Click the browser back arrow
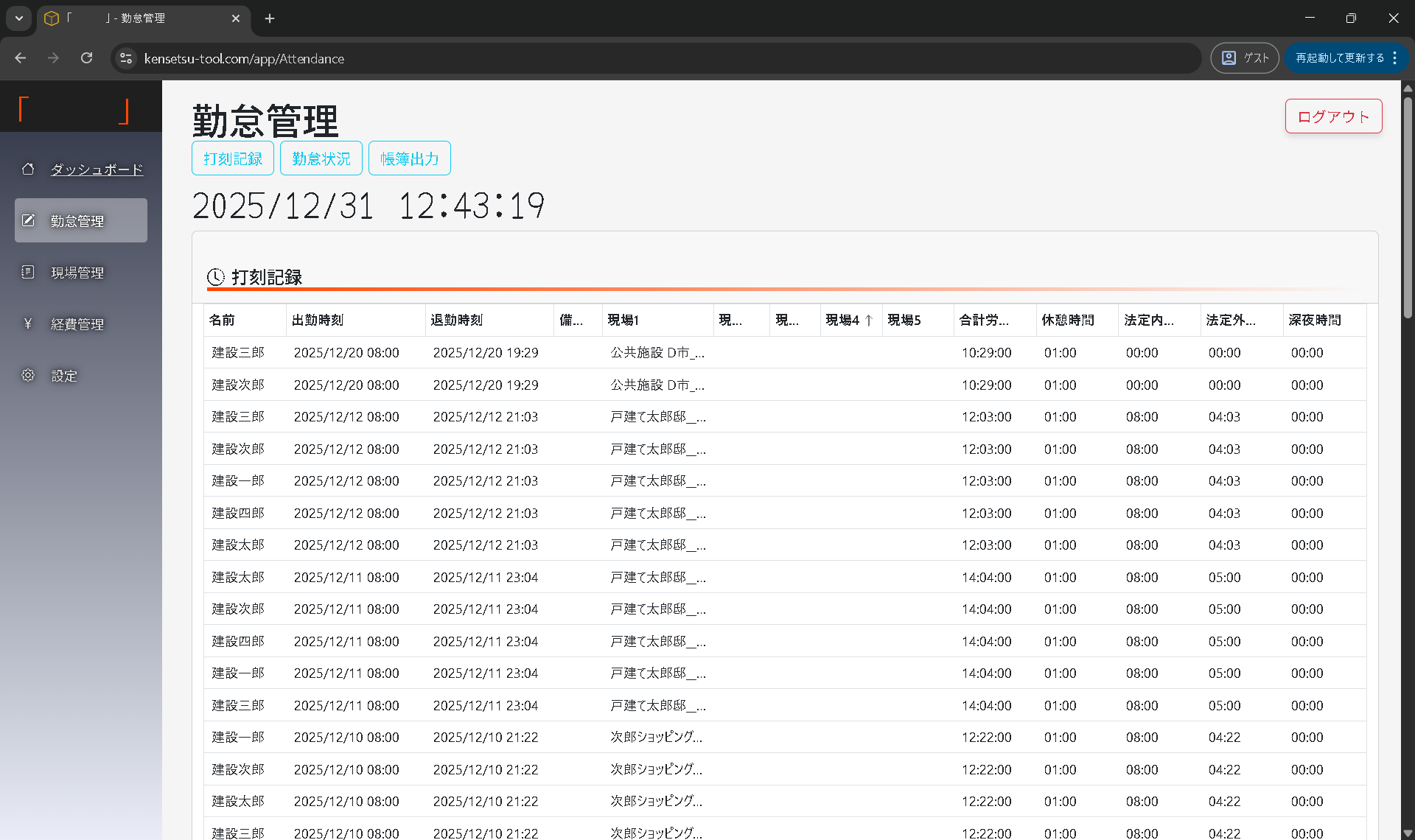The image size is (1415, 840). pyautogui.click(x=21, y=58)
